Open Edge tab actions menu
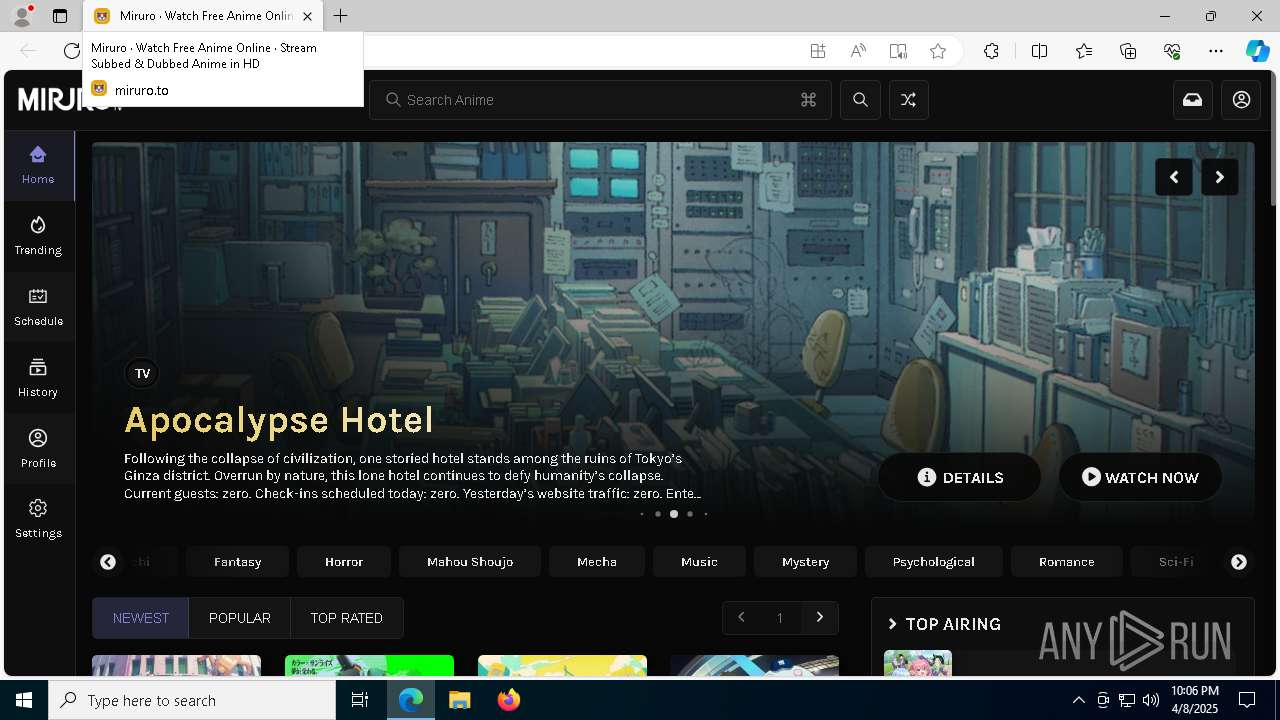This screenshot has width=1280, height=720. [60, 16]
